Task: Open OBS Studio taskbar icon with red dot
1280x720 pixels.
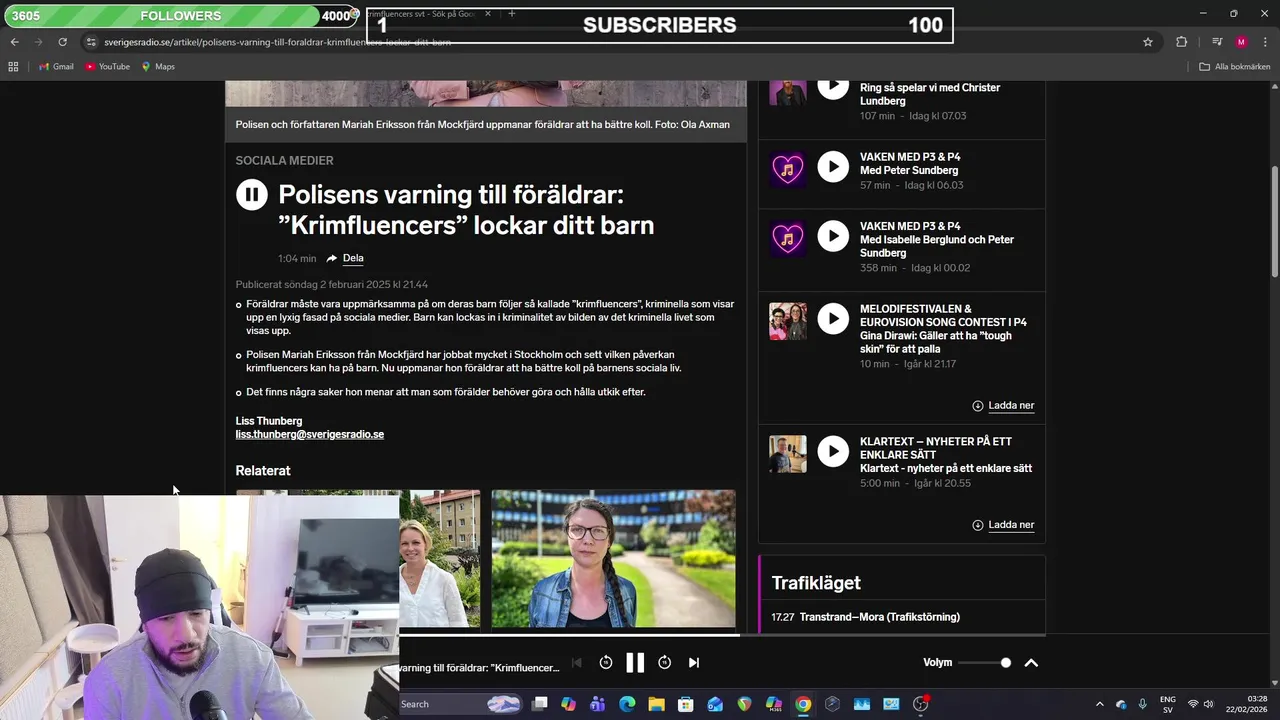Action: [x=921, y=704]
